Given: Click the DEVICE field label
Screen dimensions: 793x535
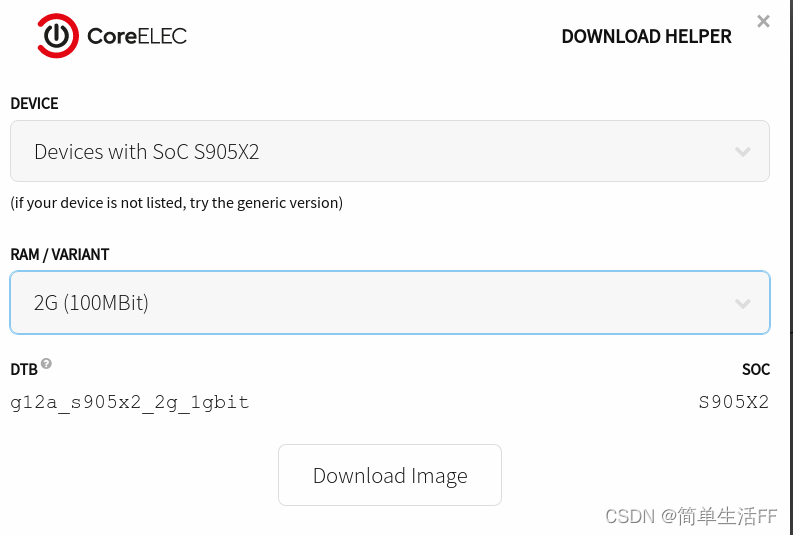Looking at the screenshot, I should tap(34, 104).
